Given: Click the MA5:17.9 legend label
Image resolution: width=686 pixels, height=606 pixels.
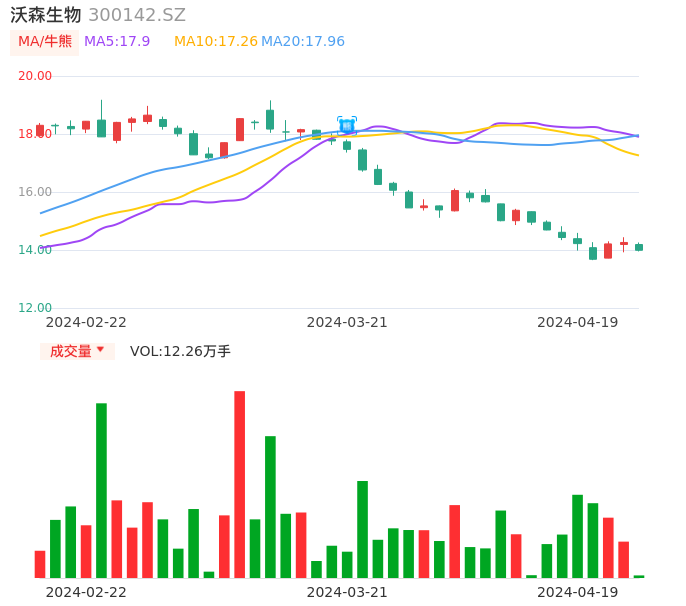Looking at the screenshot, I should [x=117, y=42].
